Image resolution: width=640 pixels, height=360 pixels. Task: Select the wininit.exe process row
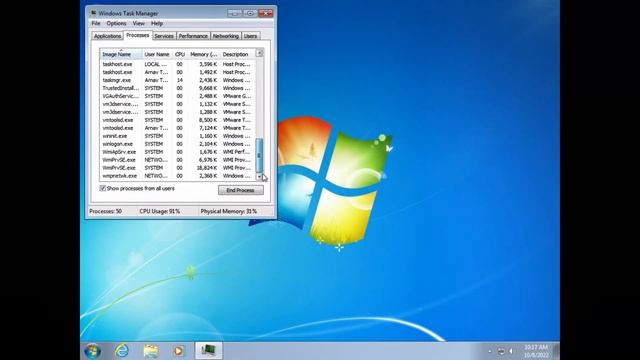[x=177, y=136]
